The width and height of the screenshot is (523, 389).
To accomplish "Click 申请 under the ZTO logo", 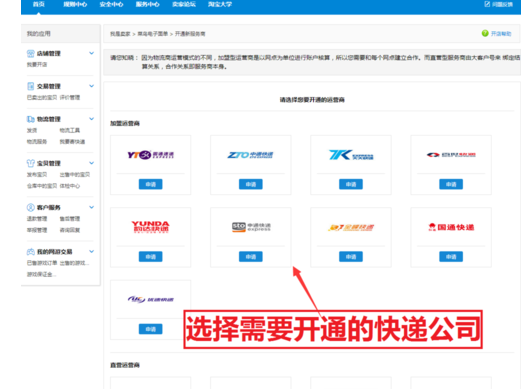I will 250,184.
